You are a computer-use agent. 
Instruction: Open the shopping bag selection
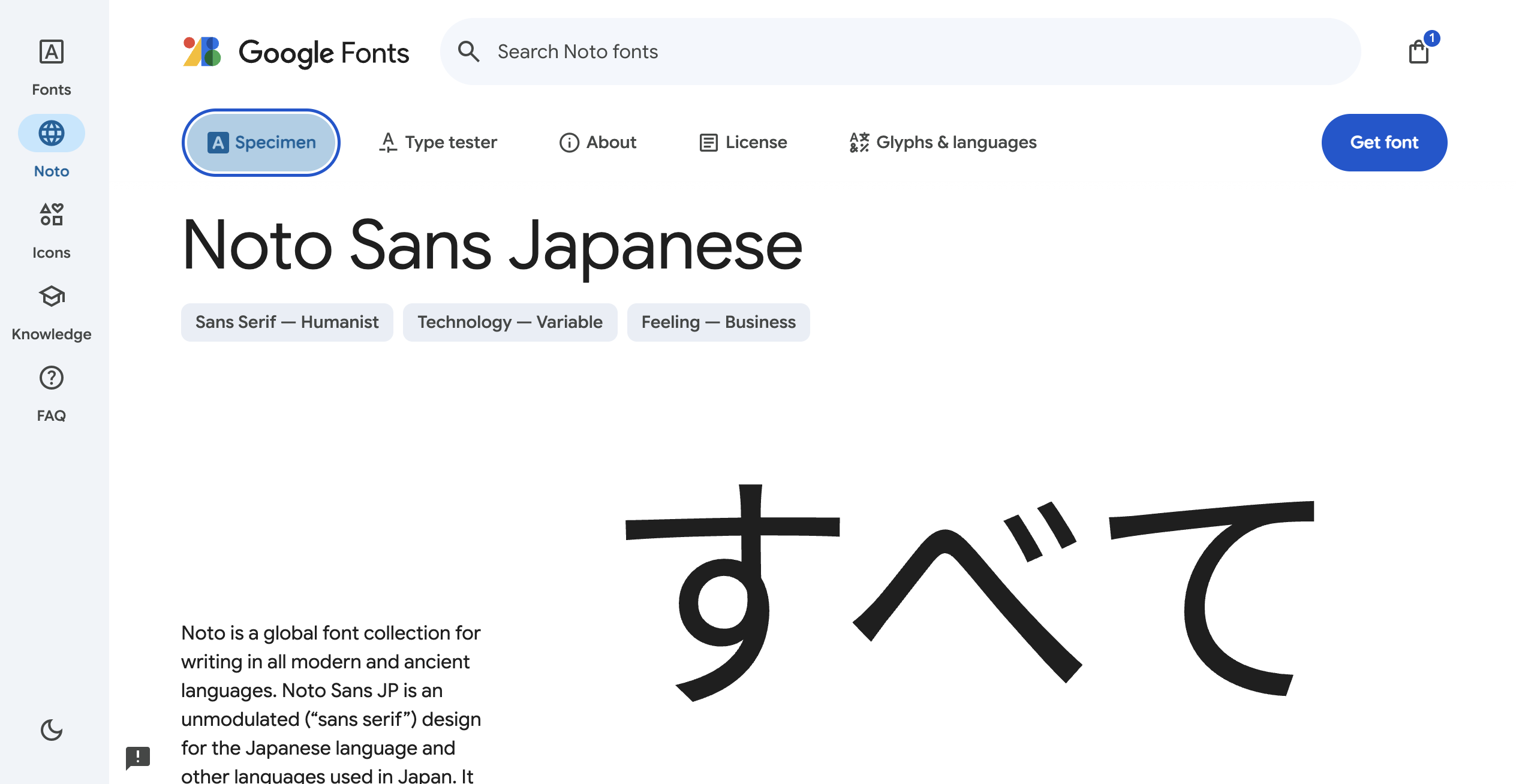pyautogui.click(x=1419, y=52)
